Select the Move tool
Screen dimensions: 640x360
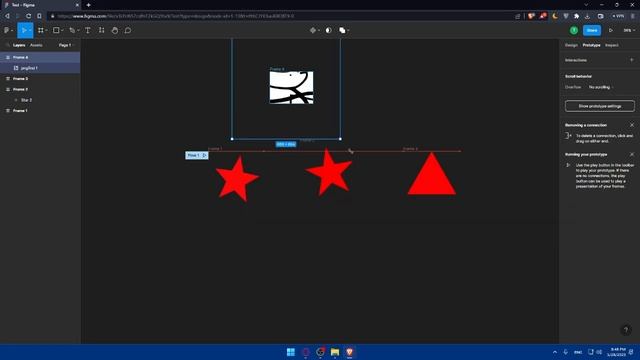(x=24, y=30)
